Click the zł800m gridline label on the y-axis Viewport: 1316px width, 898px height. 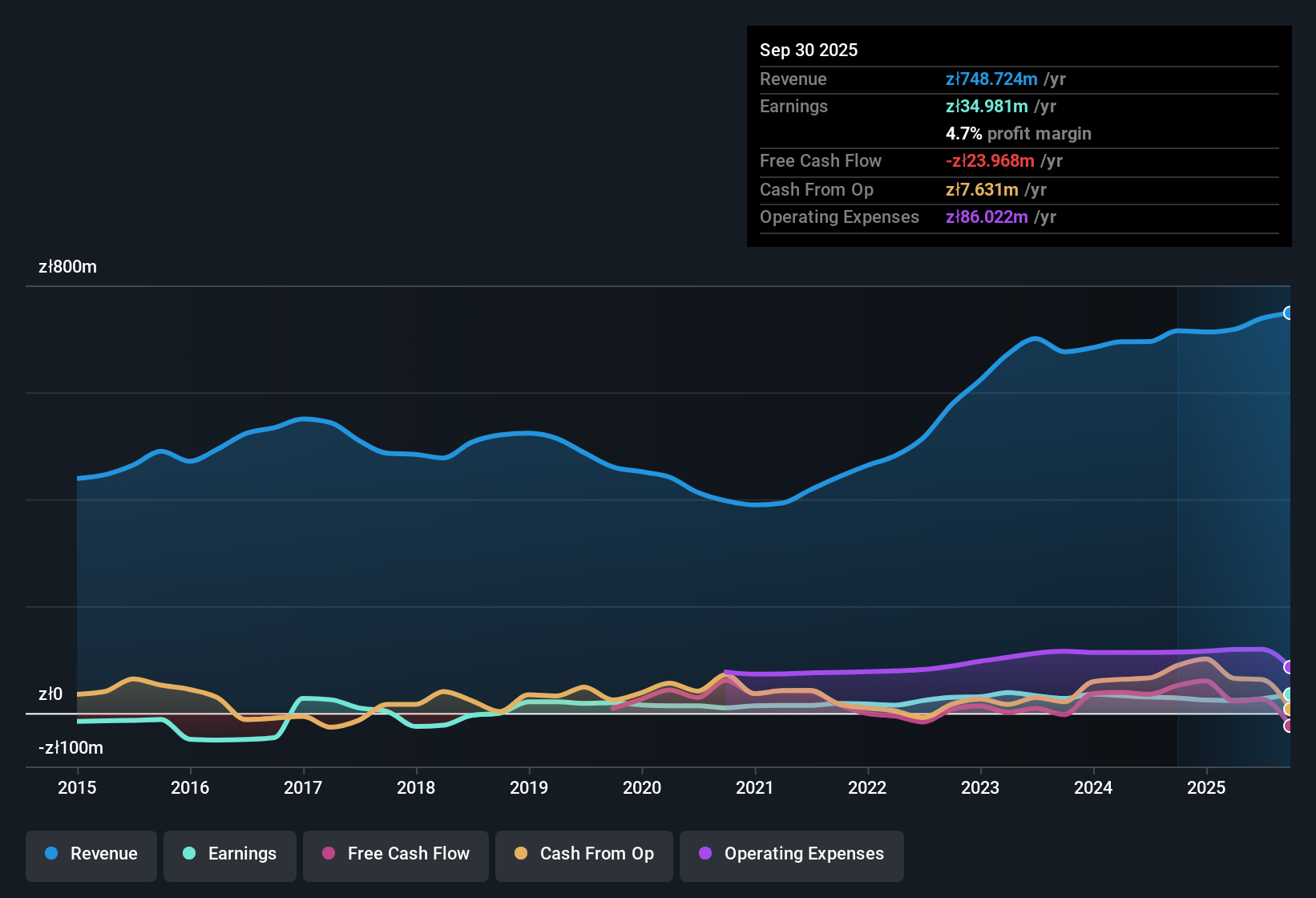pos(67,266)
